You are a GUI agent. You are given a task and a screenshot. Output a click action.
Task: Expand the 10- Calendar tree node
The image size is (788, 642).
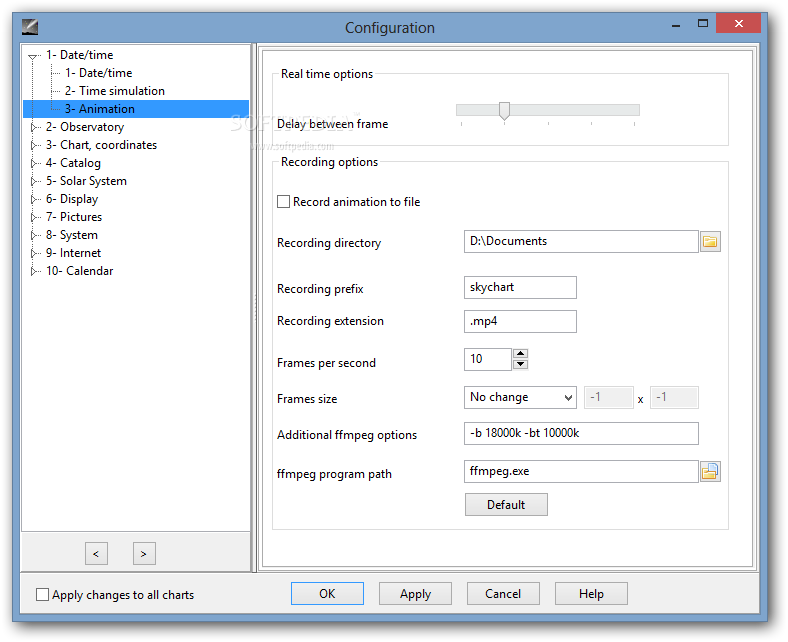pos(33,271)
